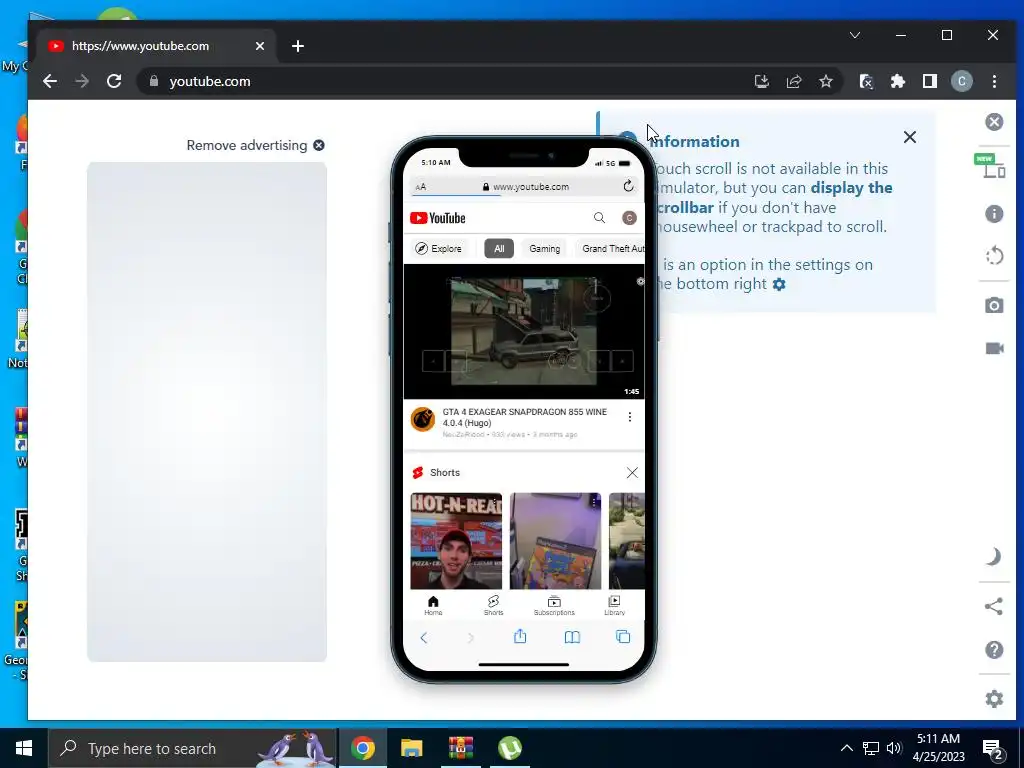Open the sidebar info icon
The image size is (1024, 768).
[994, 214]
